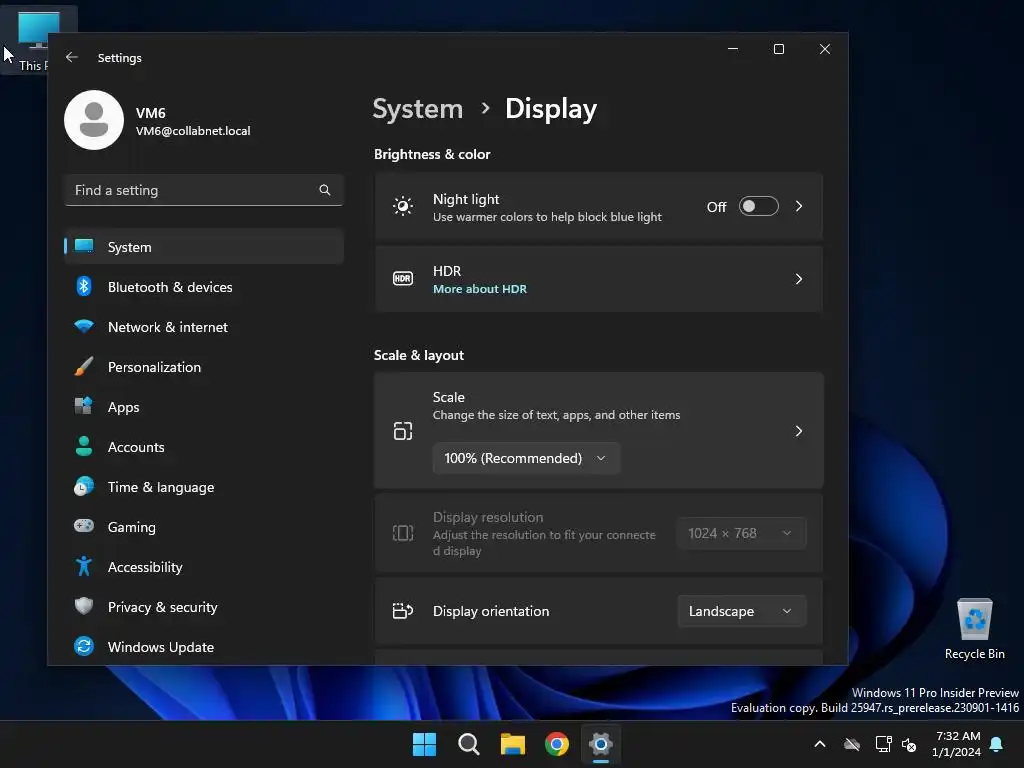Open Network & internet settings
The image size is (1024, 768).
204,327
